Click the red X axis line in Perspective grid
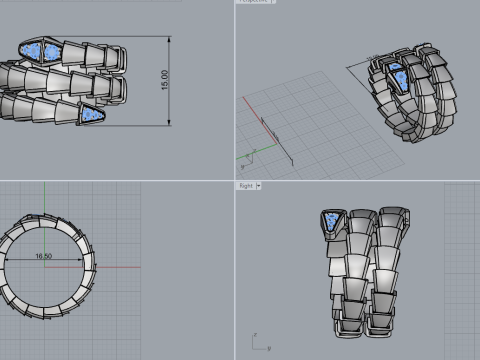This screenshot has height=360, width=480. [260, 120]
